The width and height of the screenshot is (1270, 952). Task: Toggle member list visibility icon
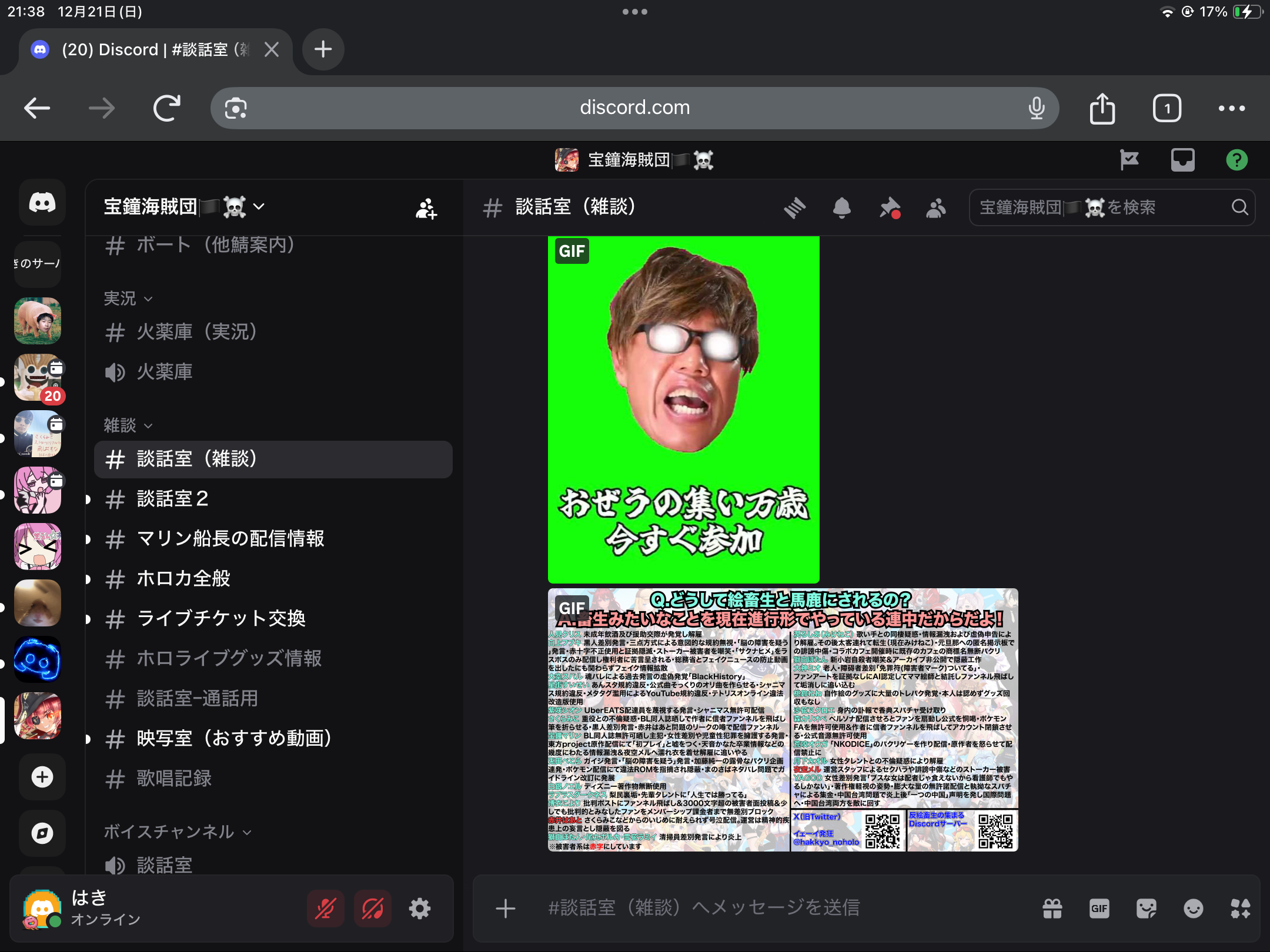click(936, 207)
